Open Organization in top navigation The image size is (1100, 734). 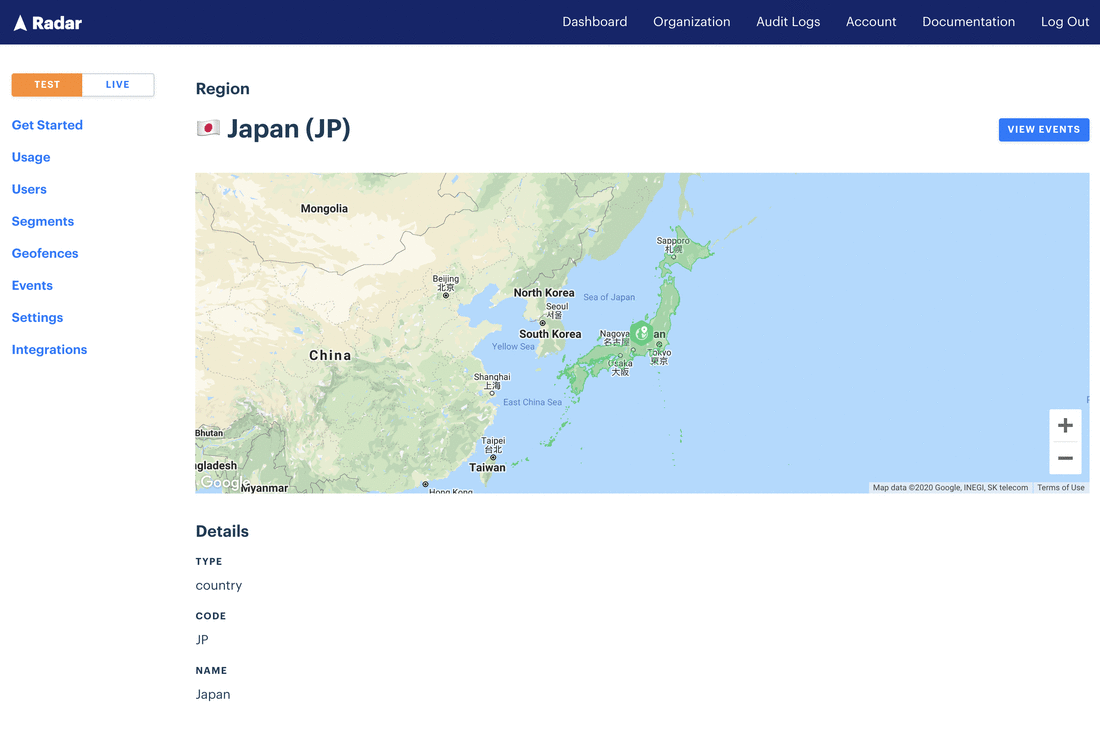coord(692,22)
